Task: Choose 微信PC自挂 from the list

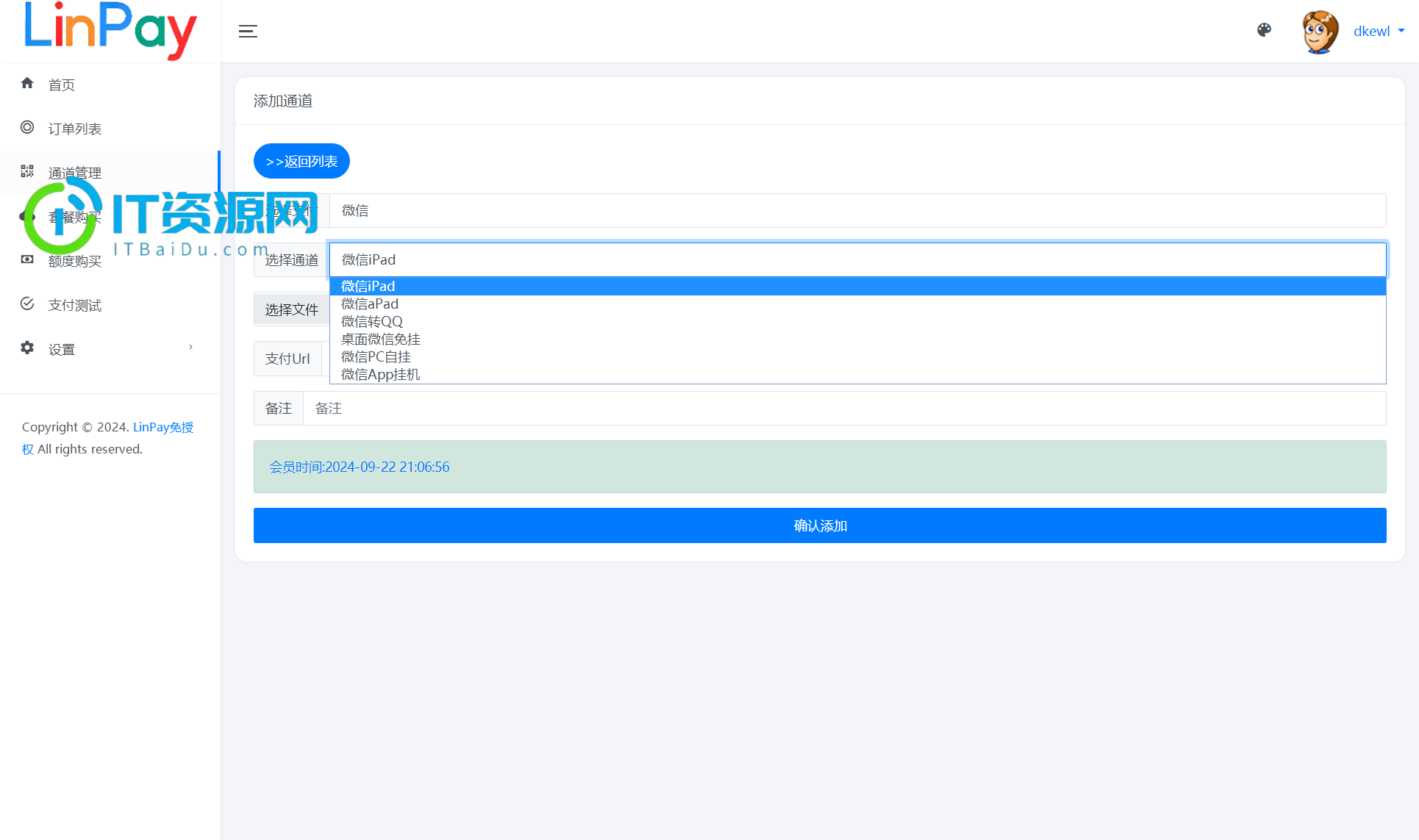Action: point(857,356)
